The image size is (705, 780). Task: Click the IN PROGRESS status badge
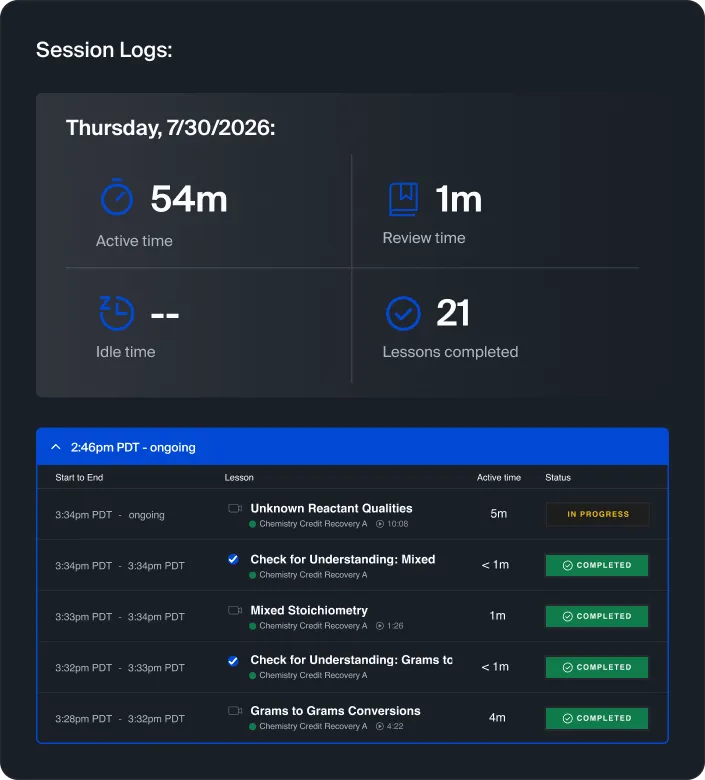pyautogui.click(x=598, y=514)
